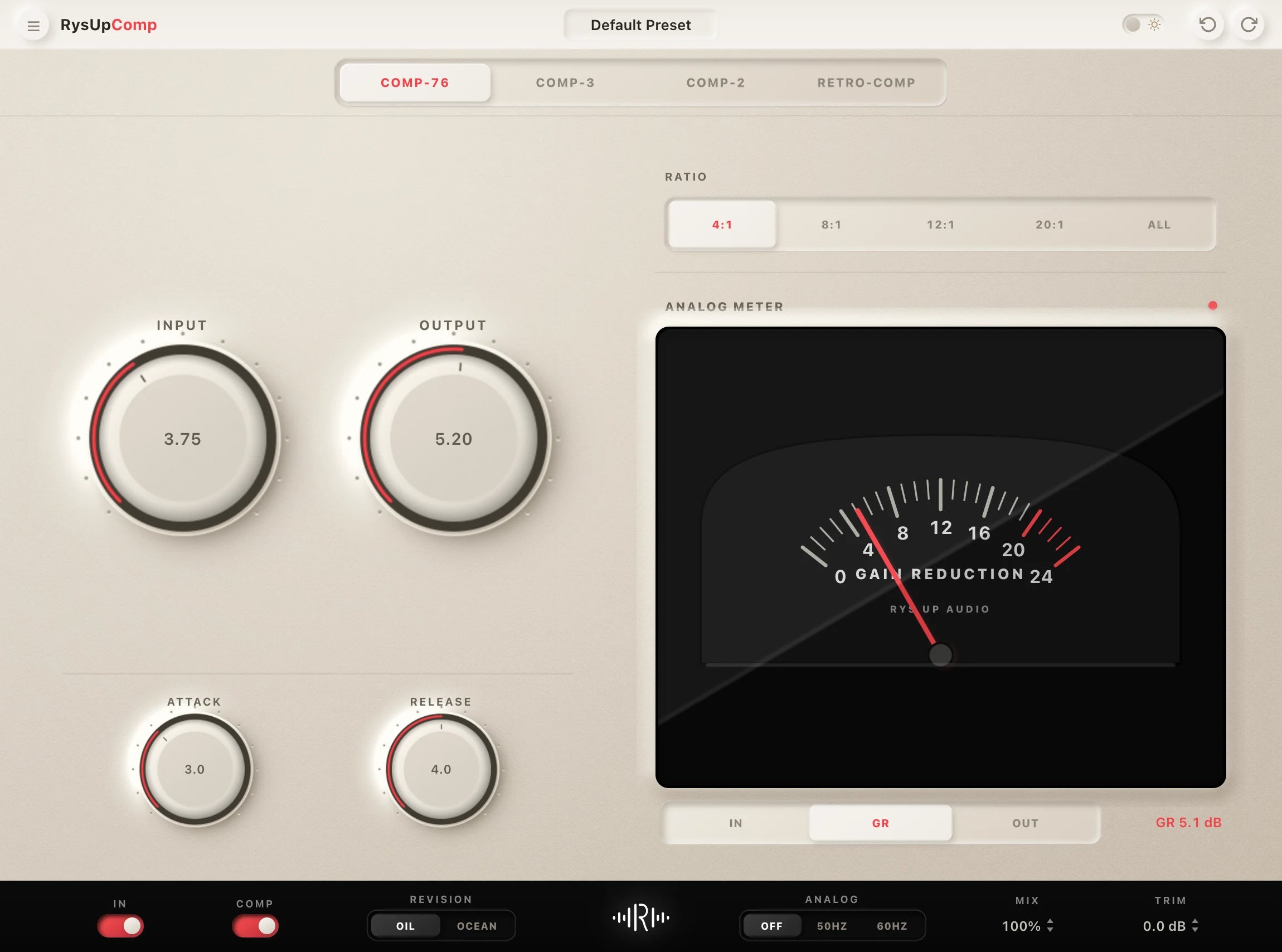Toggle the light/dark theme switch
Screen dimensions: 1282x952
click(x=1143, y=24)
